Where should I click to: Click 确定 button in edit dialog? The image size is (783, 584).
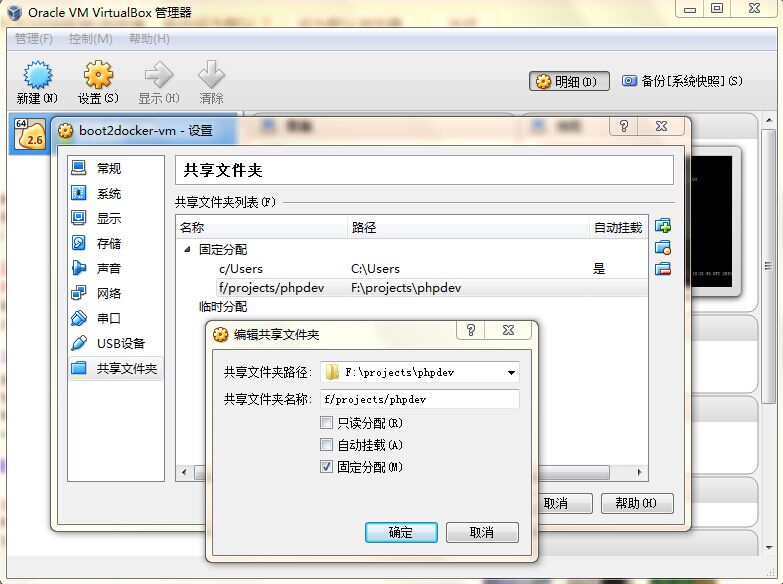(x=401, y=533)
